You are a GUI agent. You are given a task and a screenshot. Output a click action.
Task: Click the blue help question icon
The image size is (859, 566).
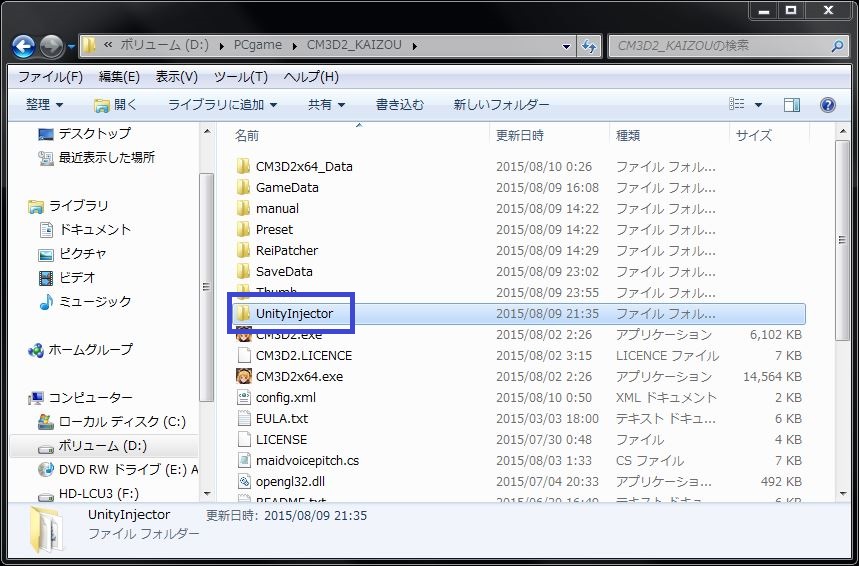tap(827, 105)
